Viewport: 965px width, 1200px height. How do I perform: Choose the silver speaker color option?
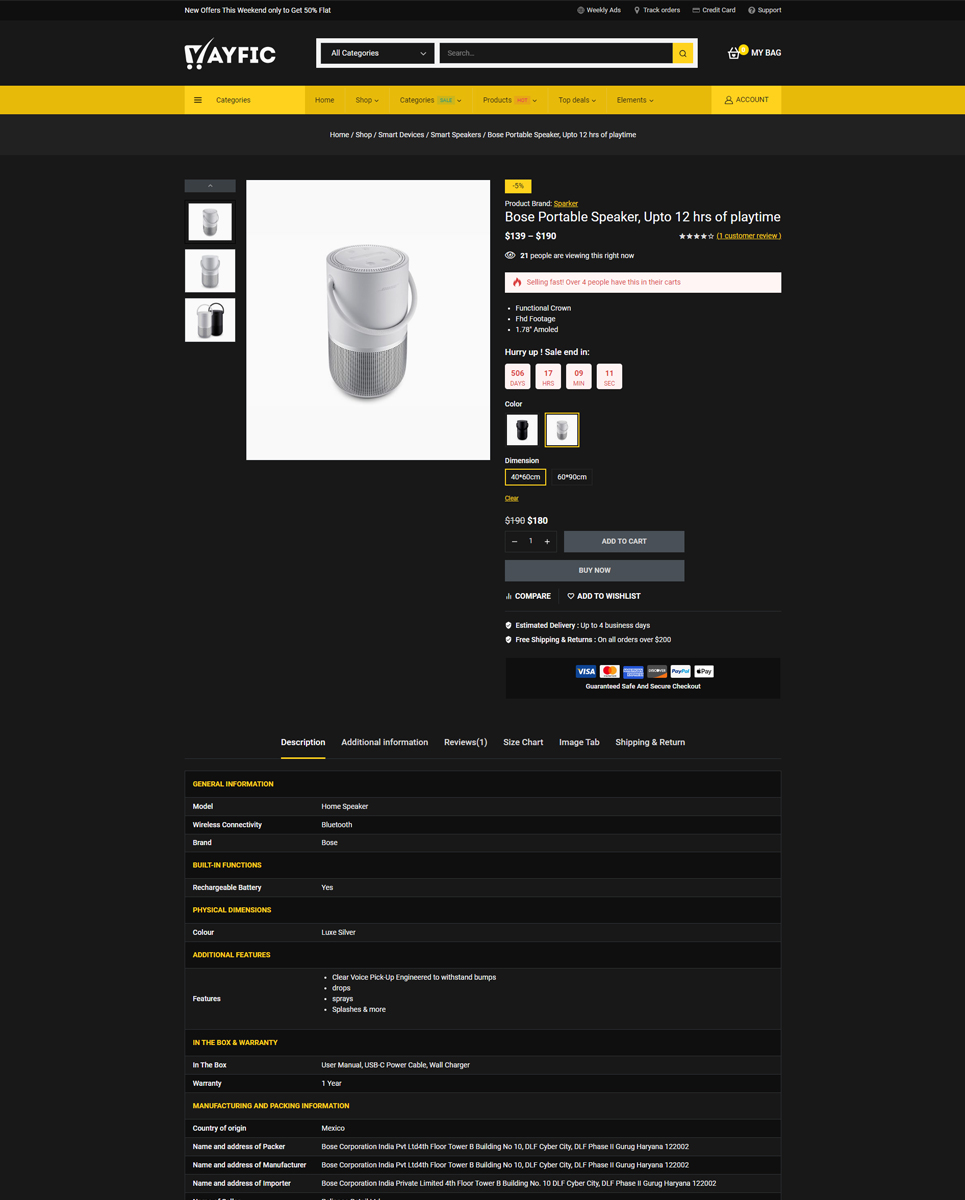[562, 430]
